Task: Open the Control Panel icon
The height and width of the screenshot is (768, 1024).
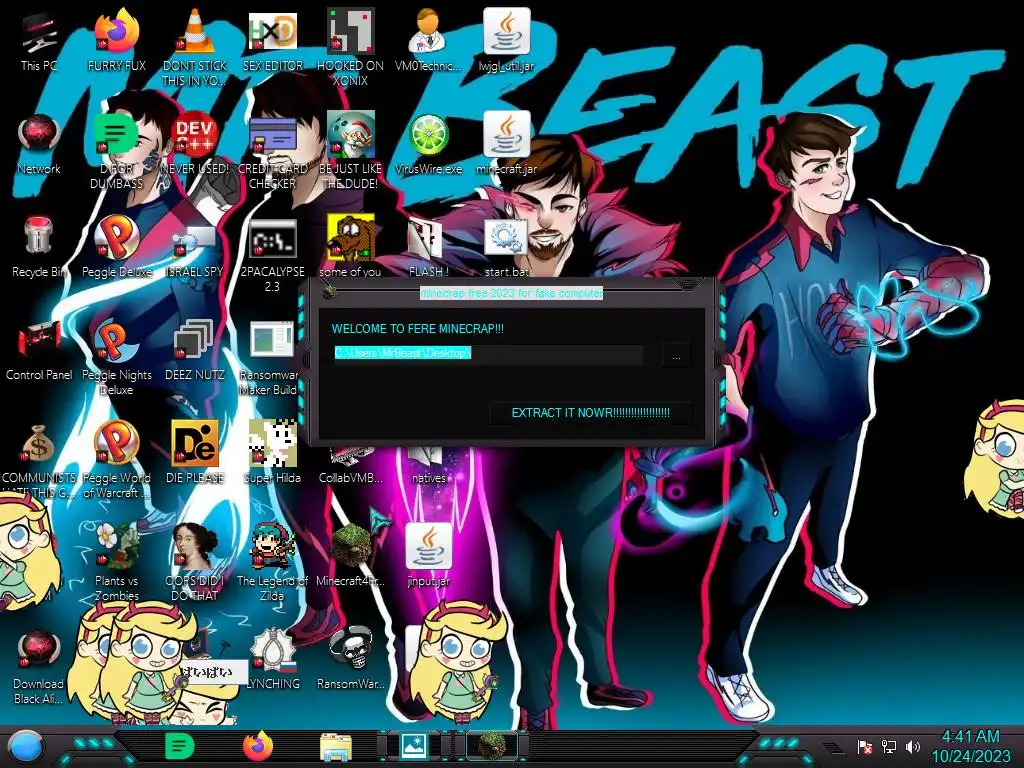Action: (39, 350)
